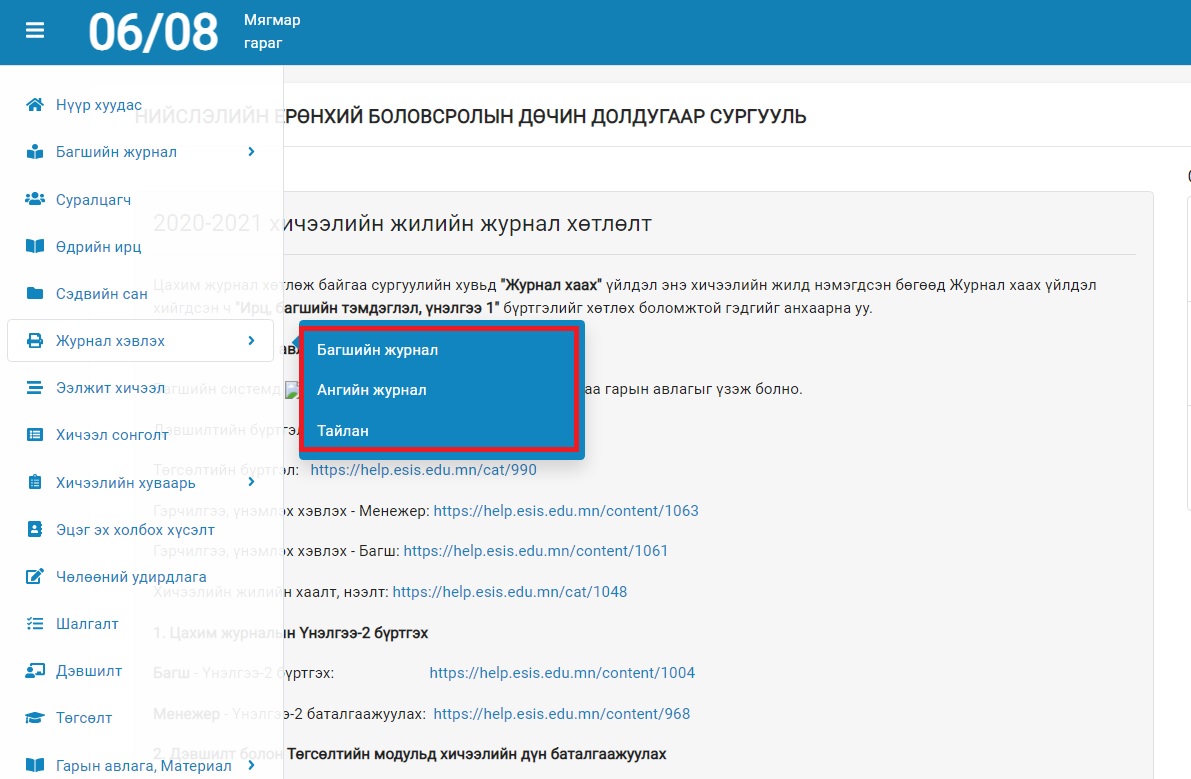
Task: Click the Дэвшилт icon
Action: [35, 670]
